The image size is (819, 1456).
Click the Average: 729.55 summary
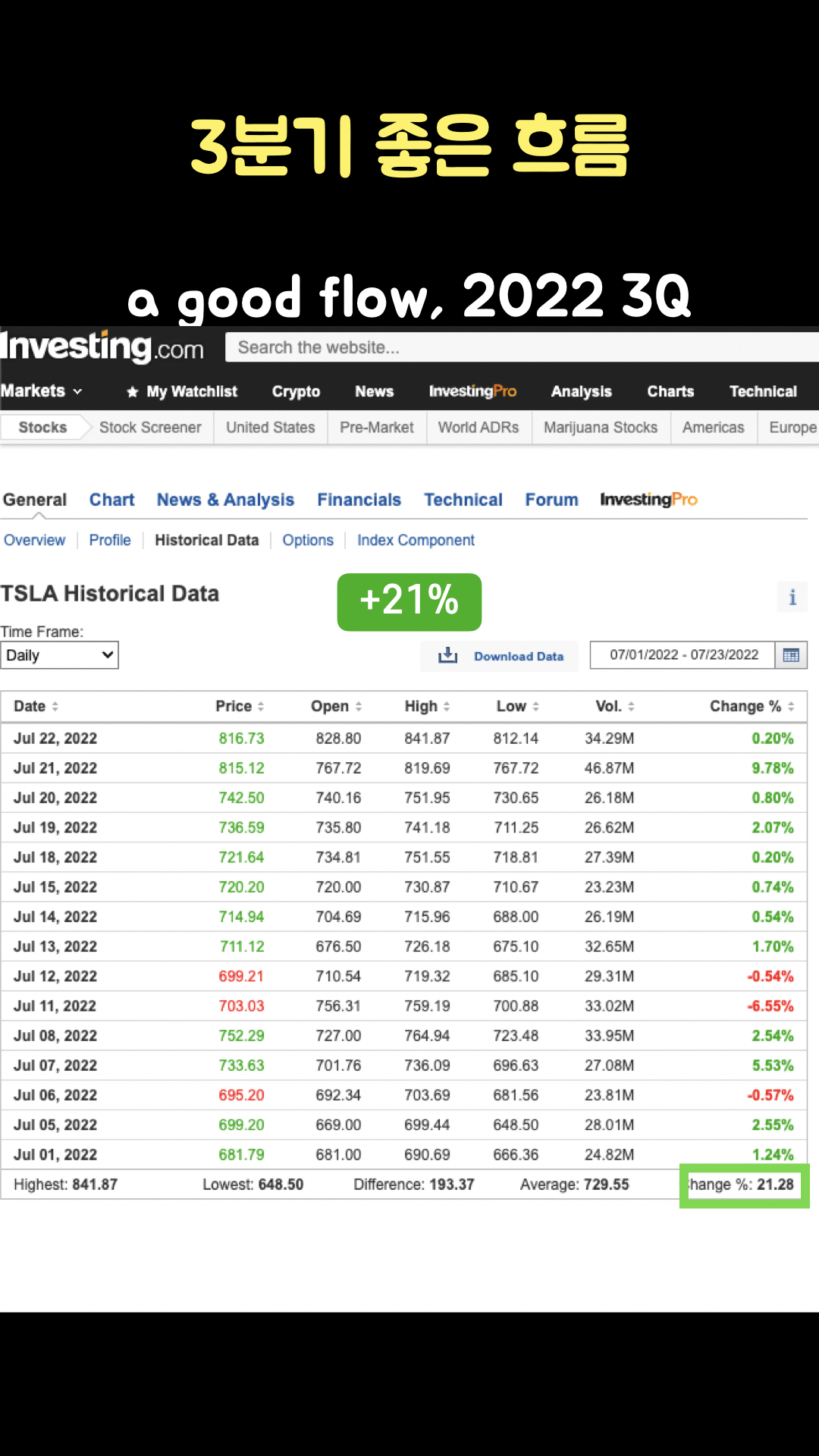pyautogui.click(x=574, y=1185)
